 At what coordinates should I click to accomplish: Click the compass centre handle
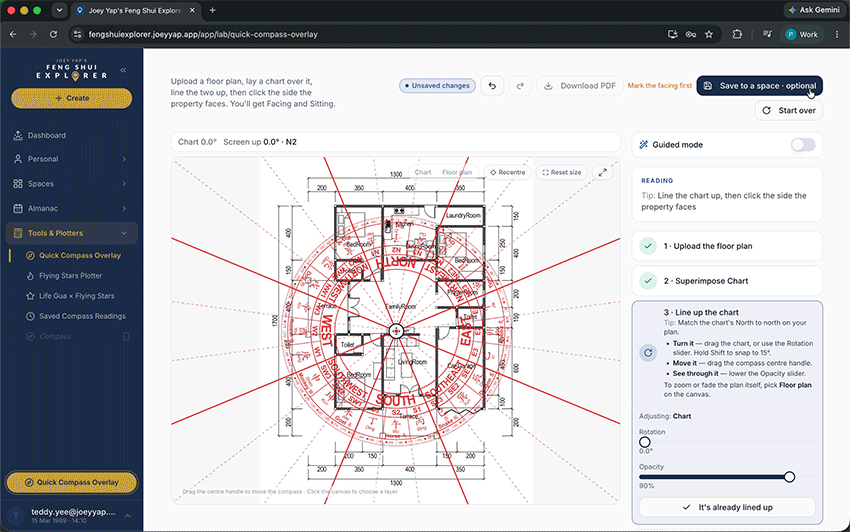pyautogui.click(x=396, y=331)
